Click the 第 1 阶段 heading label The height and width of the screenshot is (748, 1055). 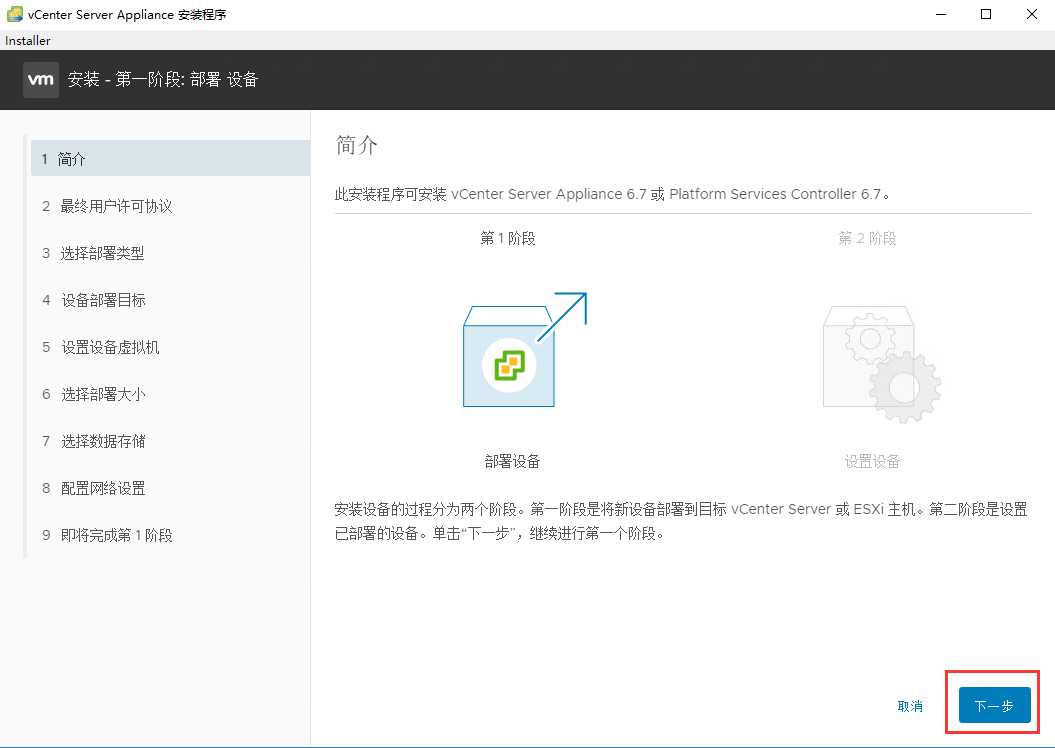click(x=514, y=239)
